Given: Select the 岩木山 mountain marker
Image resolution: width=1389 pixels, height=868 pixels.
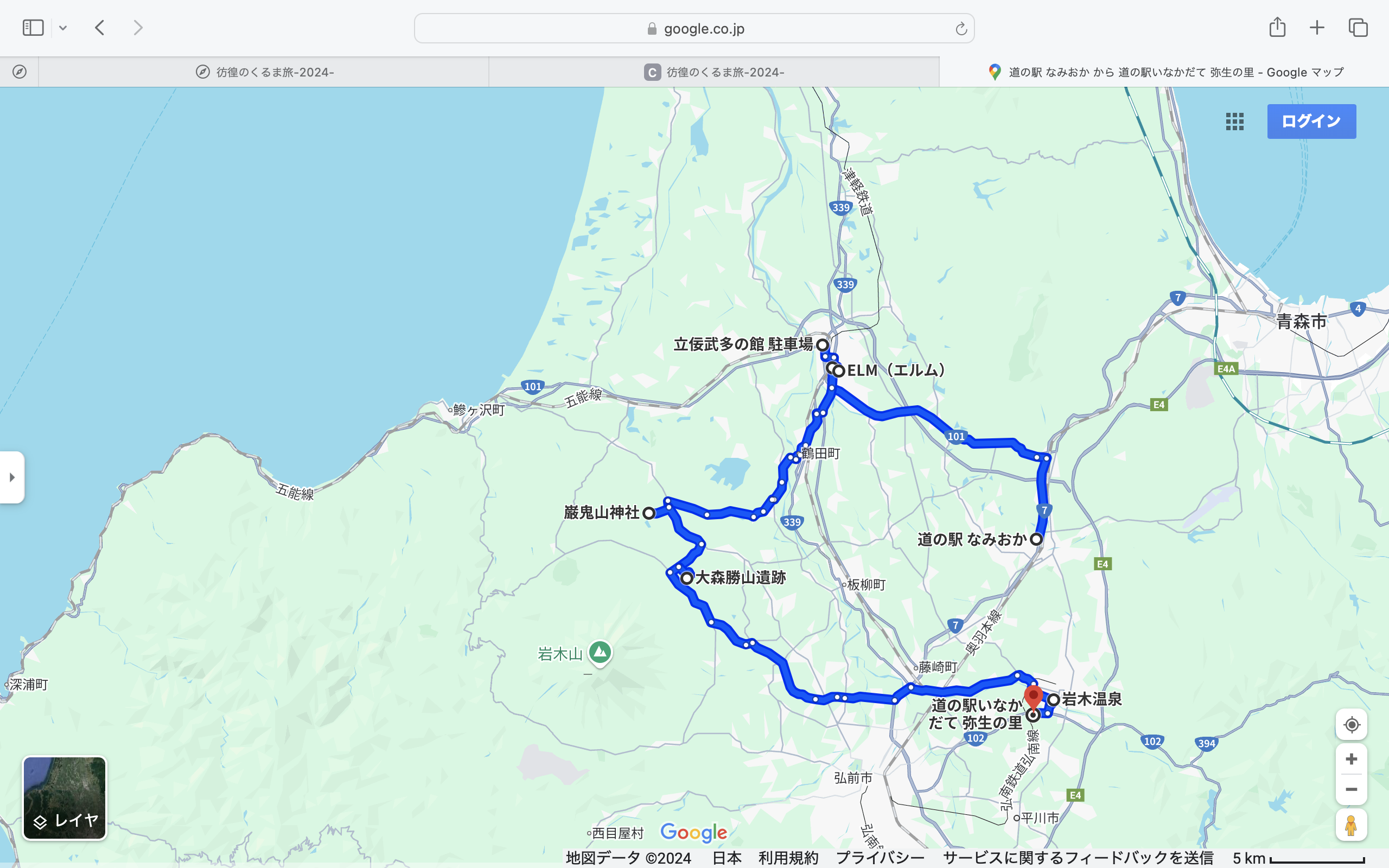Looking at the screenshot, I should 600,653.
